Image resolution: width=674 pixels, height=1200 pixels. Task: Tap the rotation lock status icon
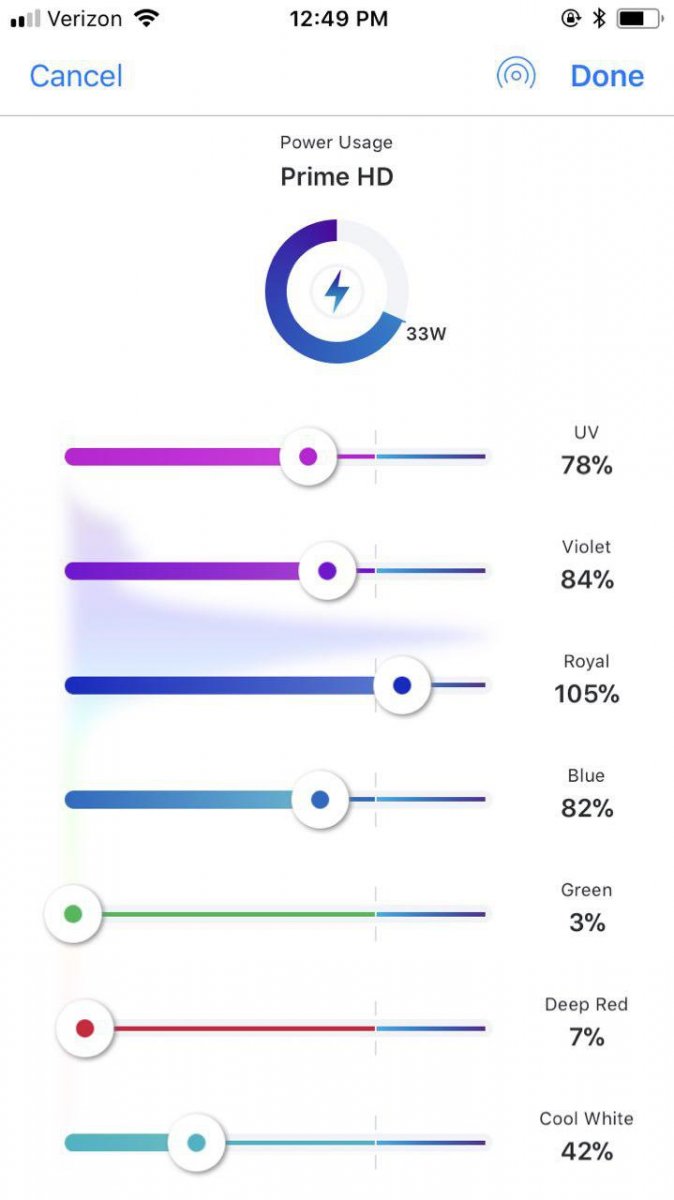pos(571,18)
